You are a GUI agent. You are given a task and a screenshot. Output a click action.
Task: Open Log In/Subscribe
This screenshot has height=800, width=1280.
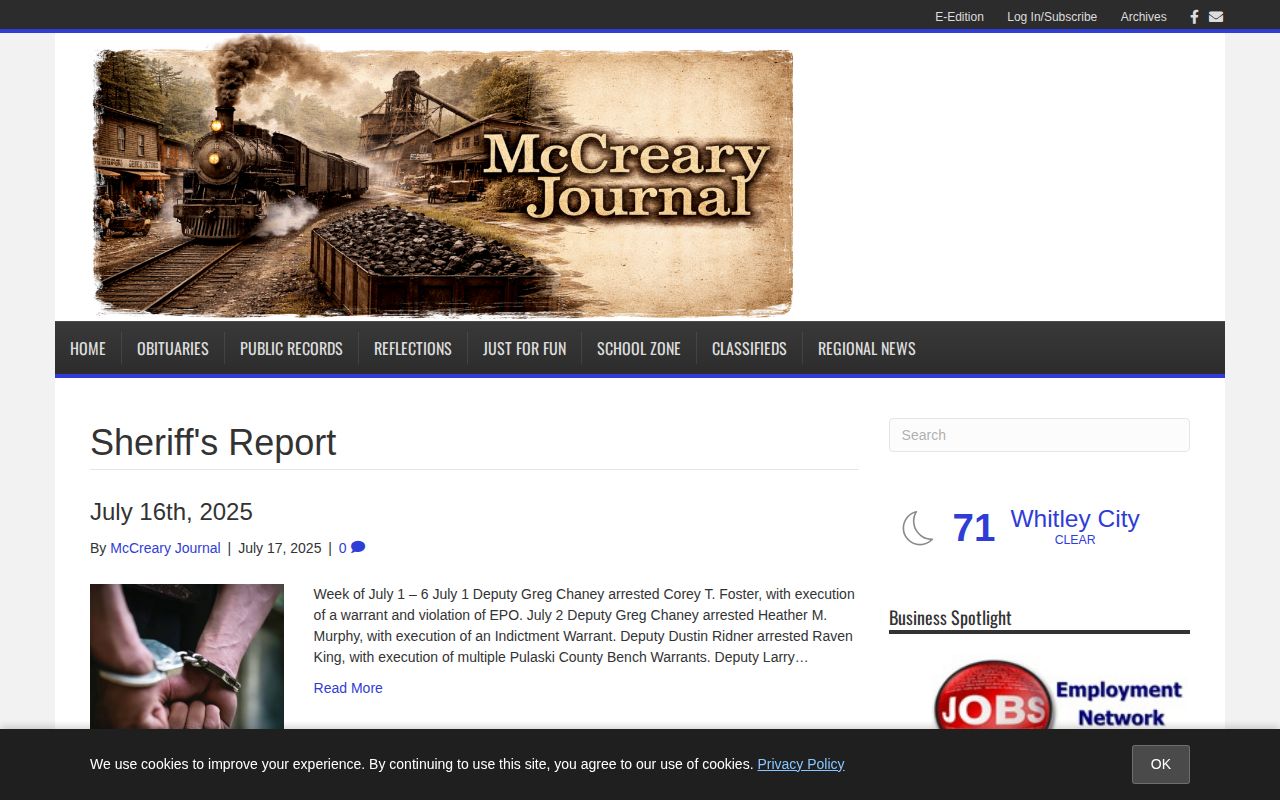click(x=1052, y=17)
